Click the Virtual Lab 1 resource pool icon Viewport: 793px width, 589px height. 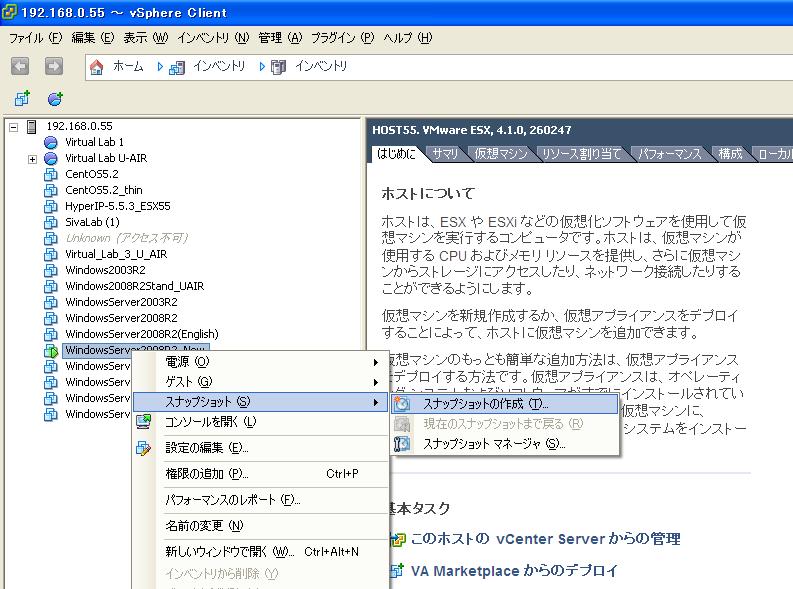pos(51,143)
